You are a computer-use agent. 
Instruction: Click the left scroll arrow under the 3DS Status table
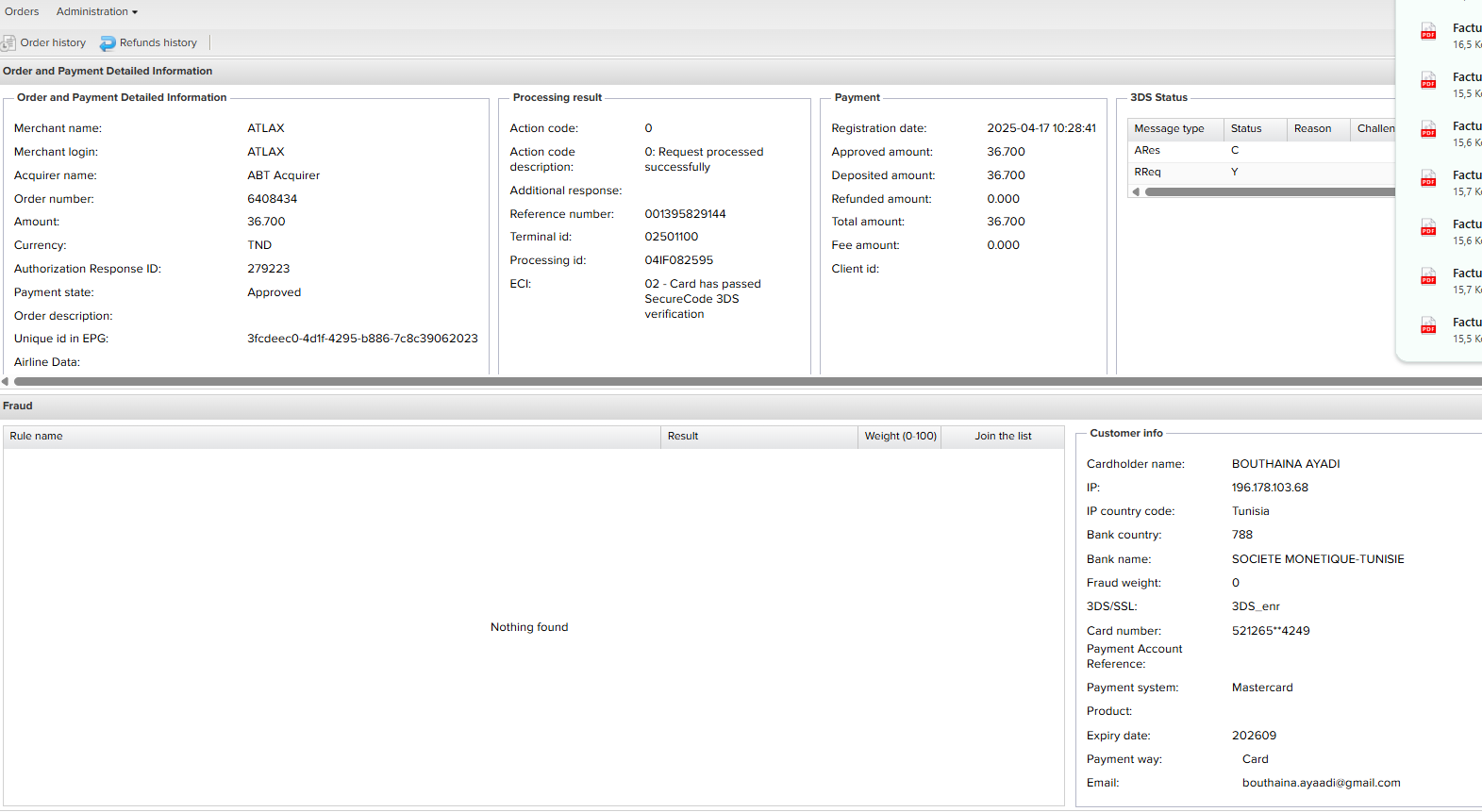click(1136, 191)
